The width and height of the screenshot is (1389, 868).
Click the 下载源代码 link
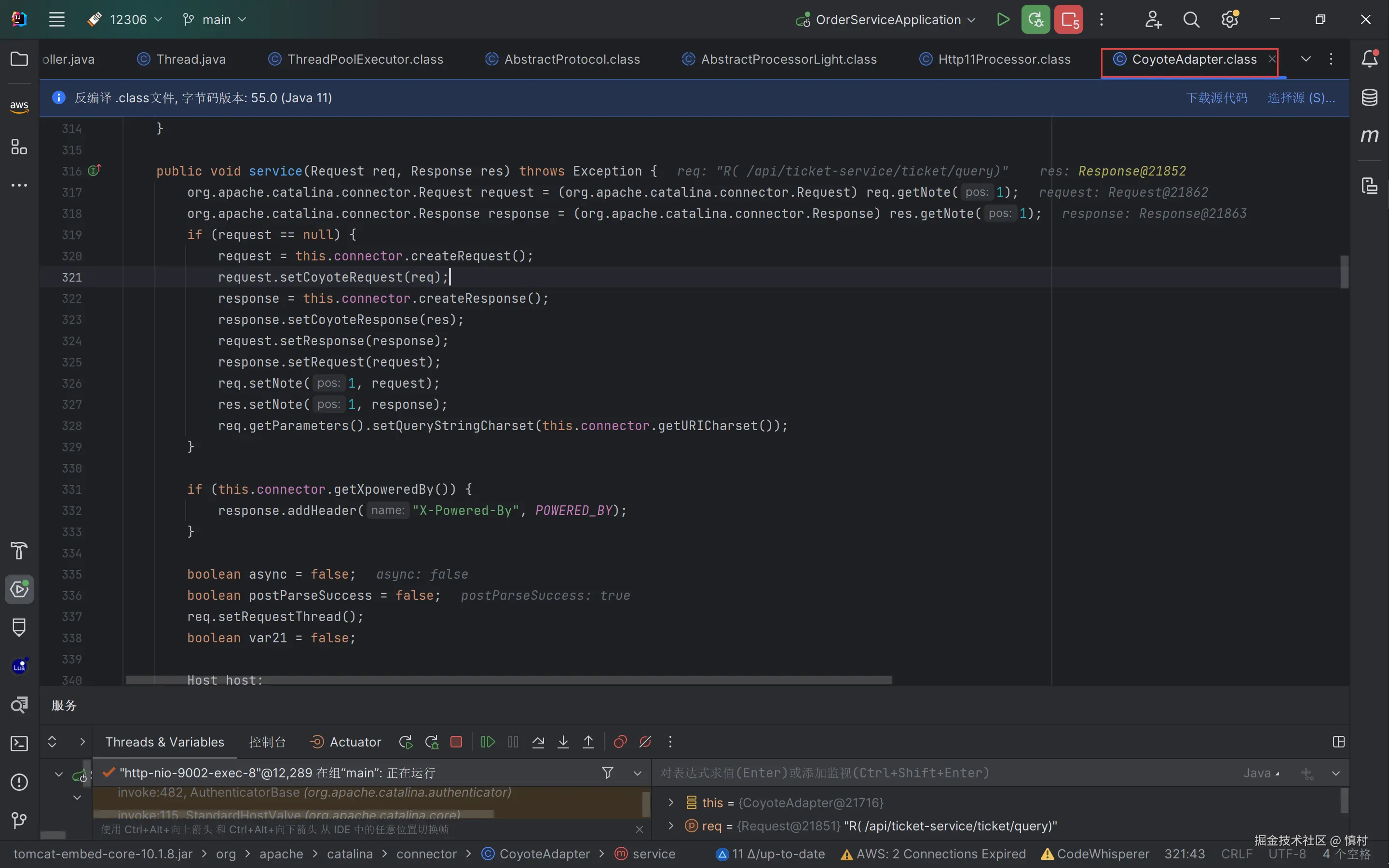click(x=1216, y=97)
